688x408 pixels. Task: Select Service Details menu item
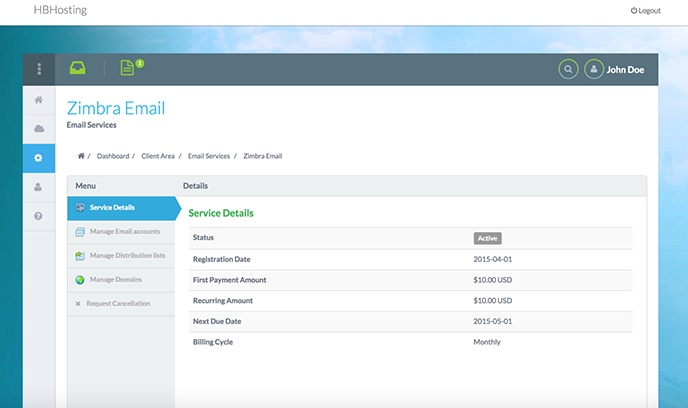coord(111,208)
